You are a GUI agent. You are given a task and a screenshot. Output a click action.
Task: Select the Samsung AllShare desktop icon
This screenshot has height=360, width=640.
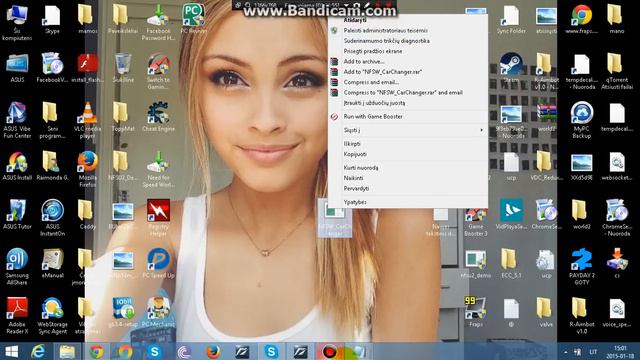(17, 267)
